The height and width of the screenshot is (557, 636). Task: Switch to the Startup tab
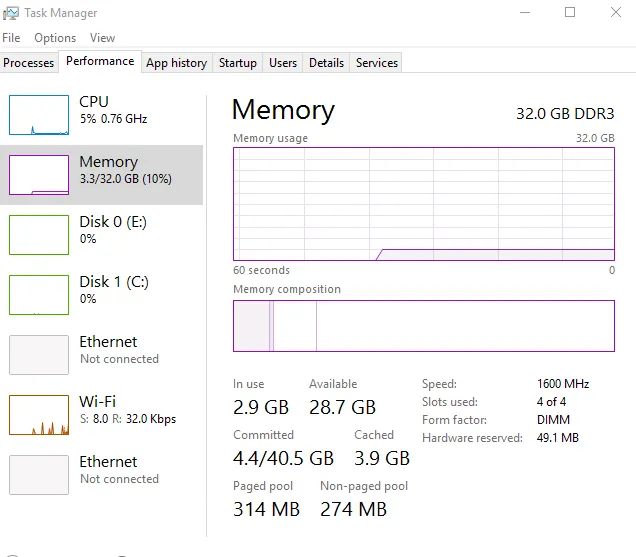[x=238, y=63]
